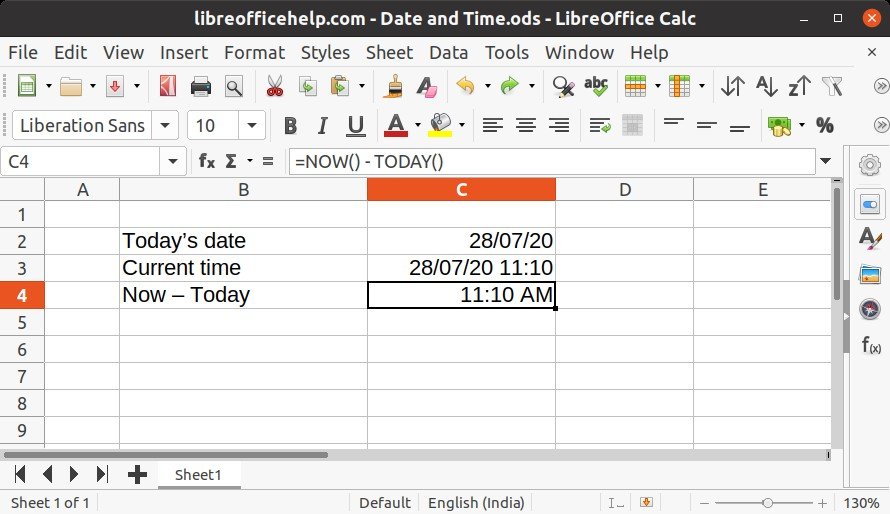Click the zoom slider handle

(x=767, y=503)
